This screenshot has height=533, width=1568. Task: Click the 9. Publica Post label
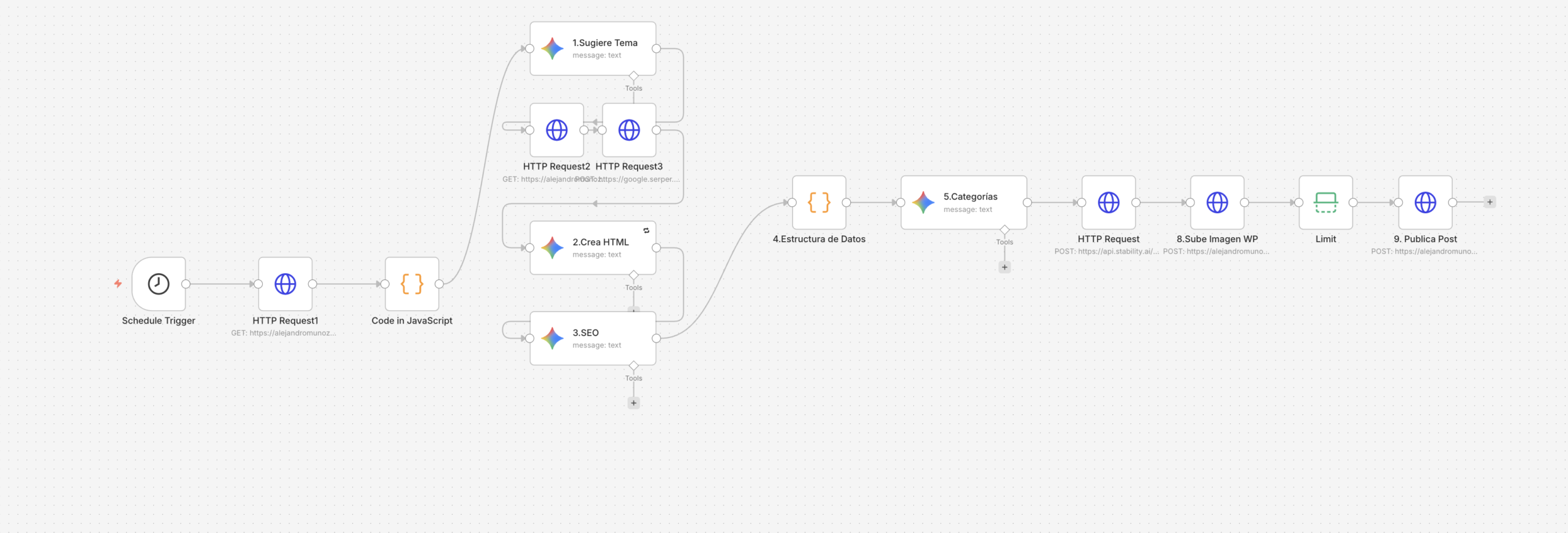tap(1425, 239)
